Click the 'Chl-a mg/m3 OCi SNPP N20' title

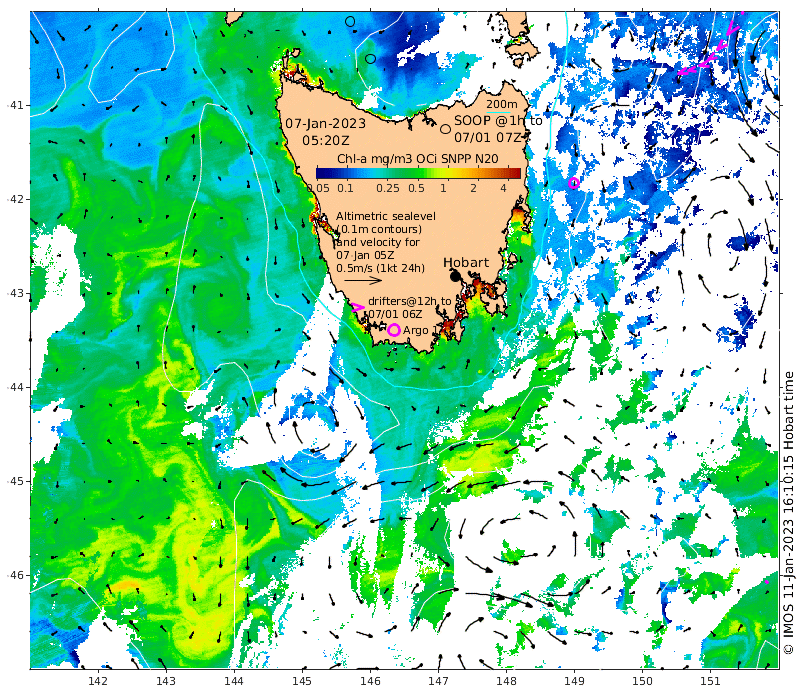pos(418,159)
